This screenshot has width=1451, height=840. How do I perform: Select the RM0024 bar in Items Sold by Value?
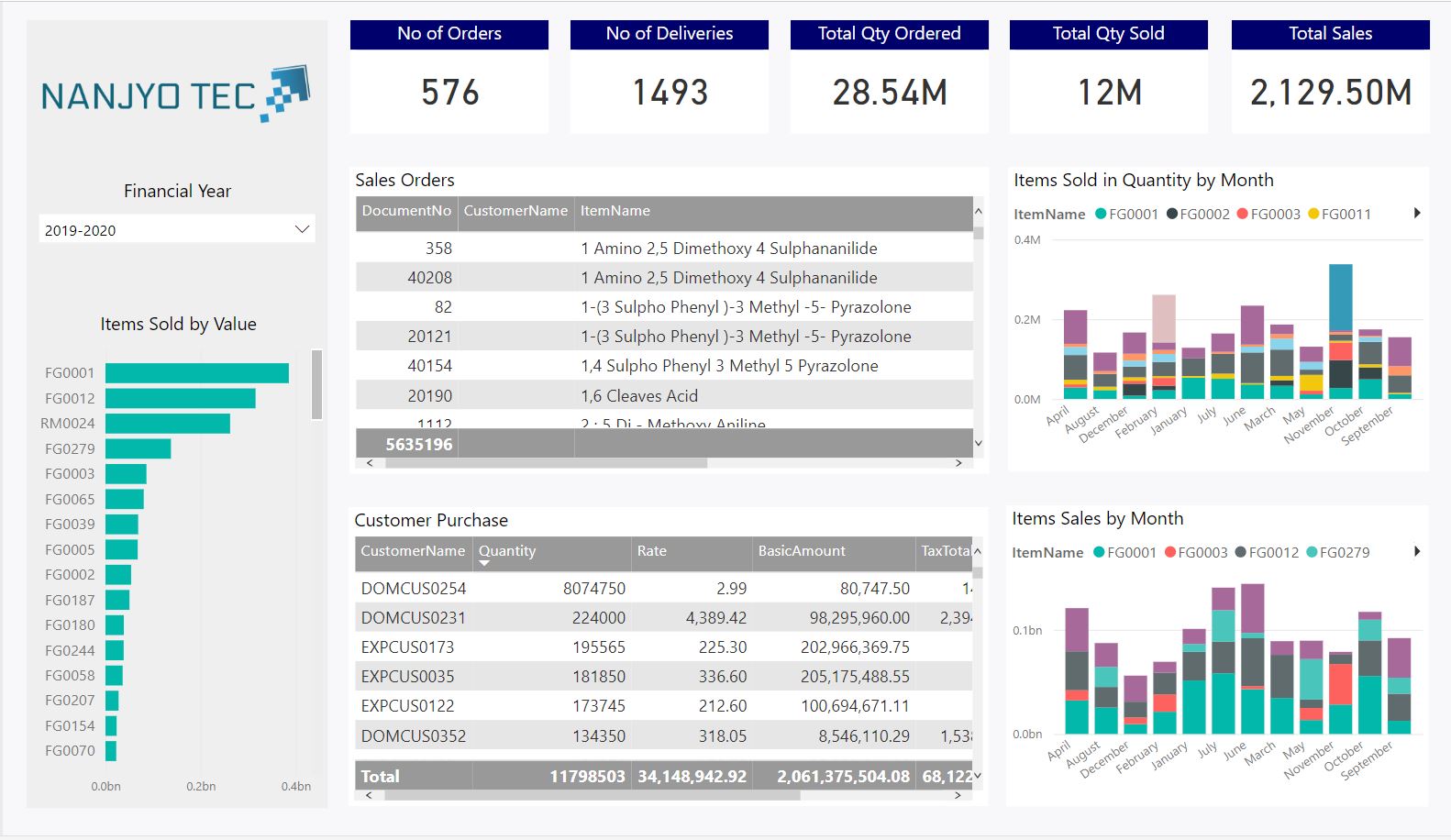click(x=168, y=423)
